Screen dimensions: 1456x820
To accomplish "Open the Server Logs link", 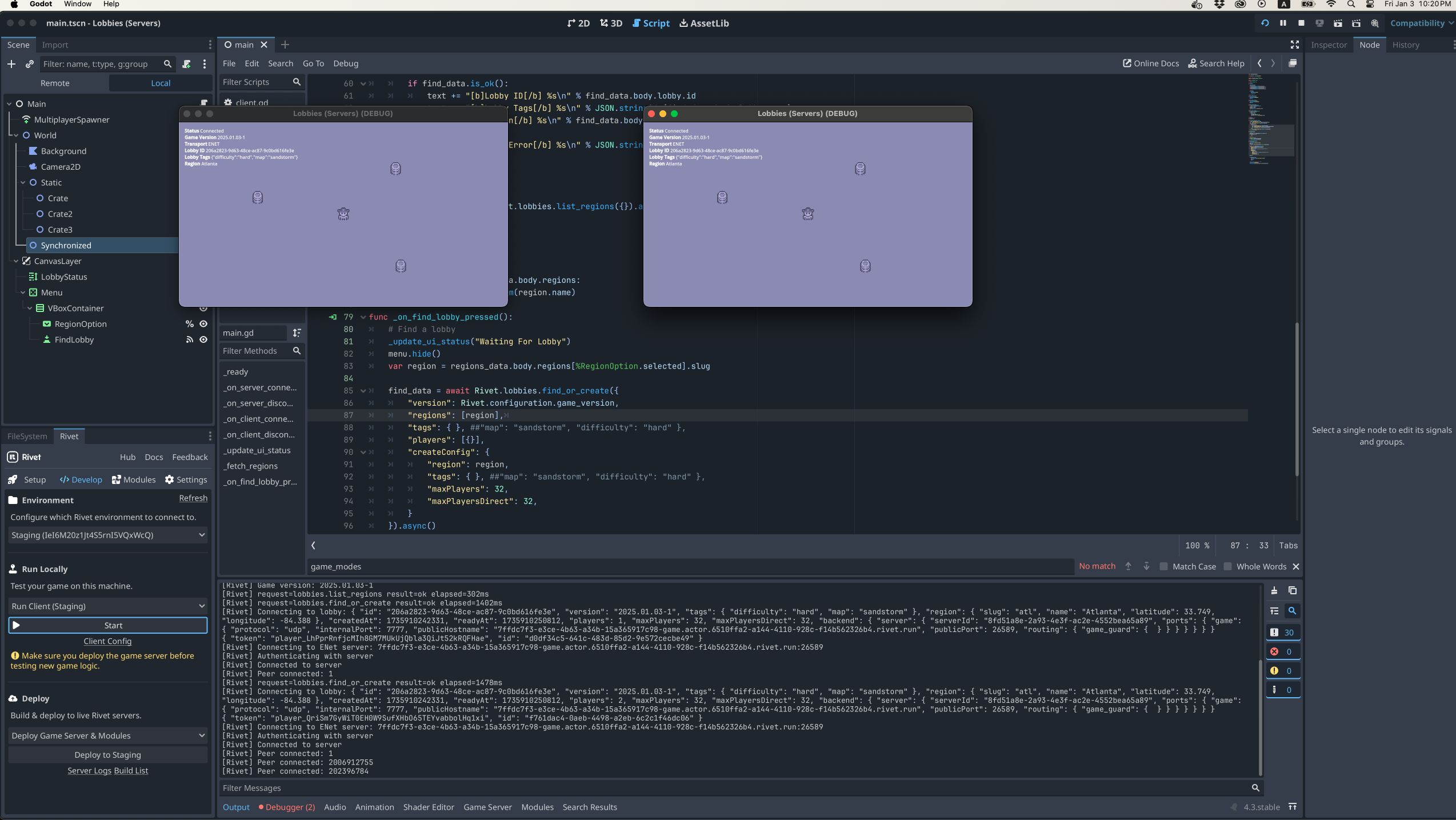I will click(x=89, y=770).
